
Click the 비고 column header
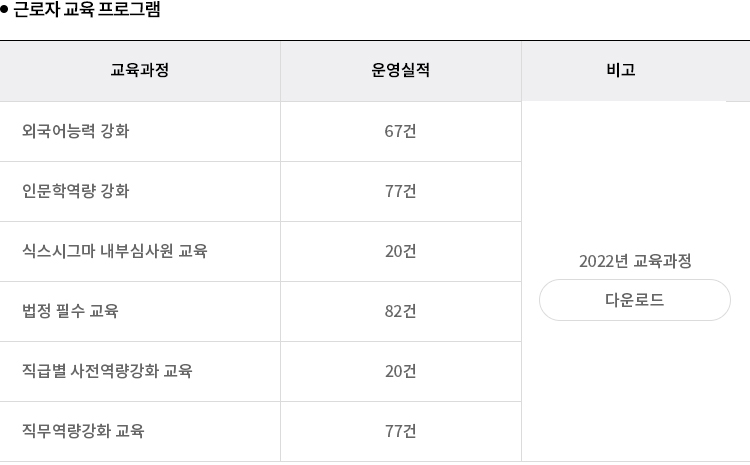pyautogui.click(x=620, y=71)
